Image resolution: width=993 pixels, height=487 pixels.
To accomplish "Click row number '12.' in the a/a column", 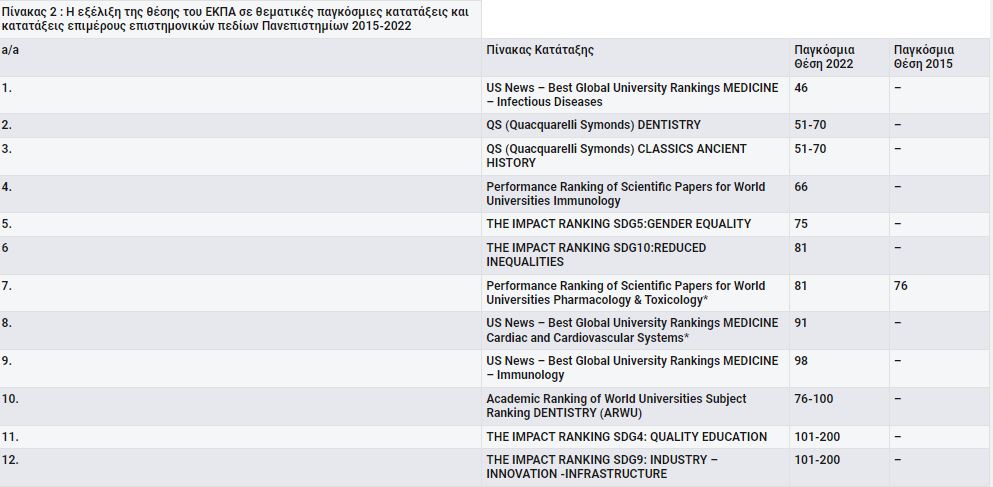I will coord(10,459).
